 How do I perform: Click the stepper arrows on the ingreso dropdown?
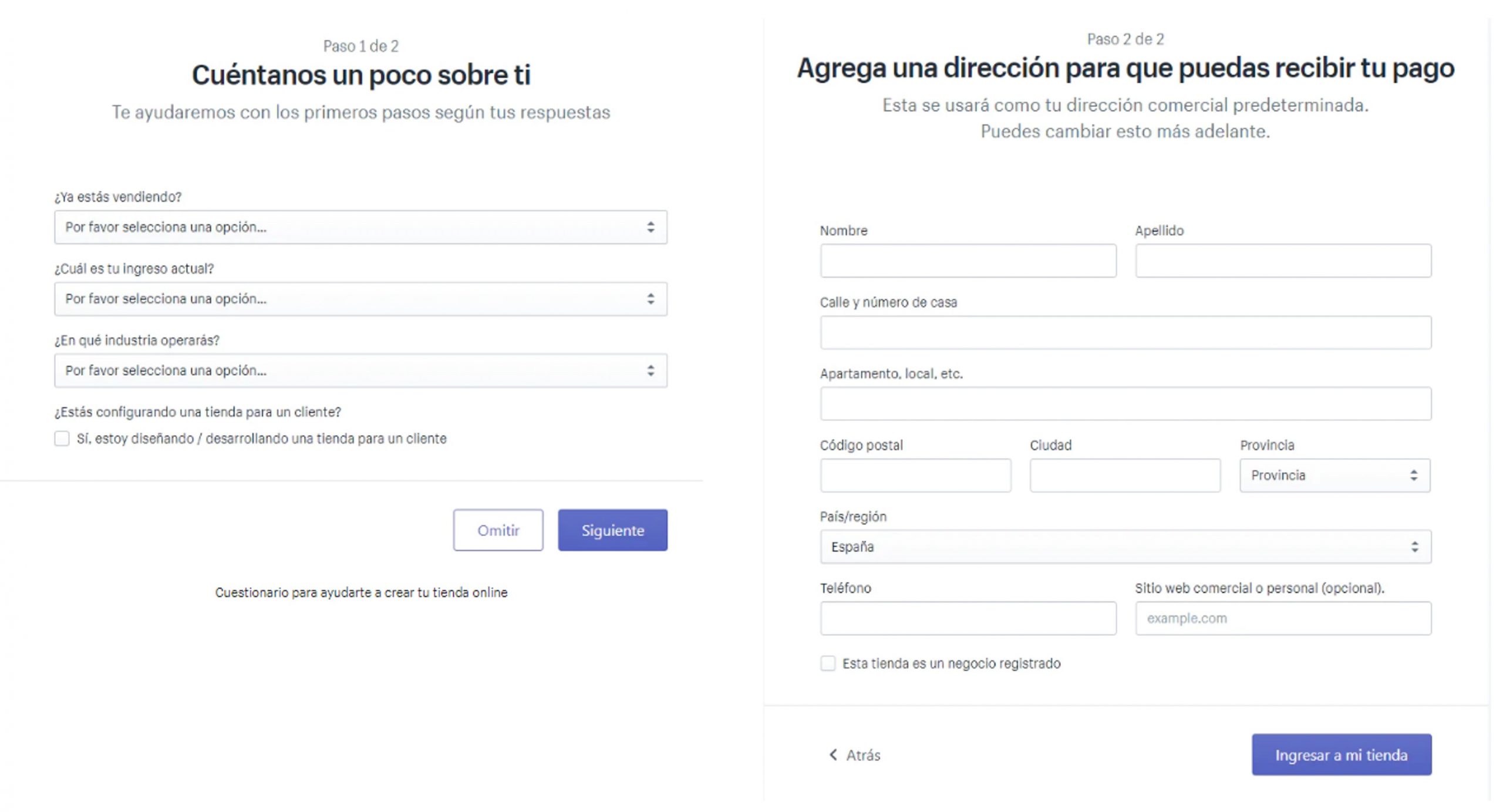click(651, 299)
